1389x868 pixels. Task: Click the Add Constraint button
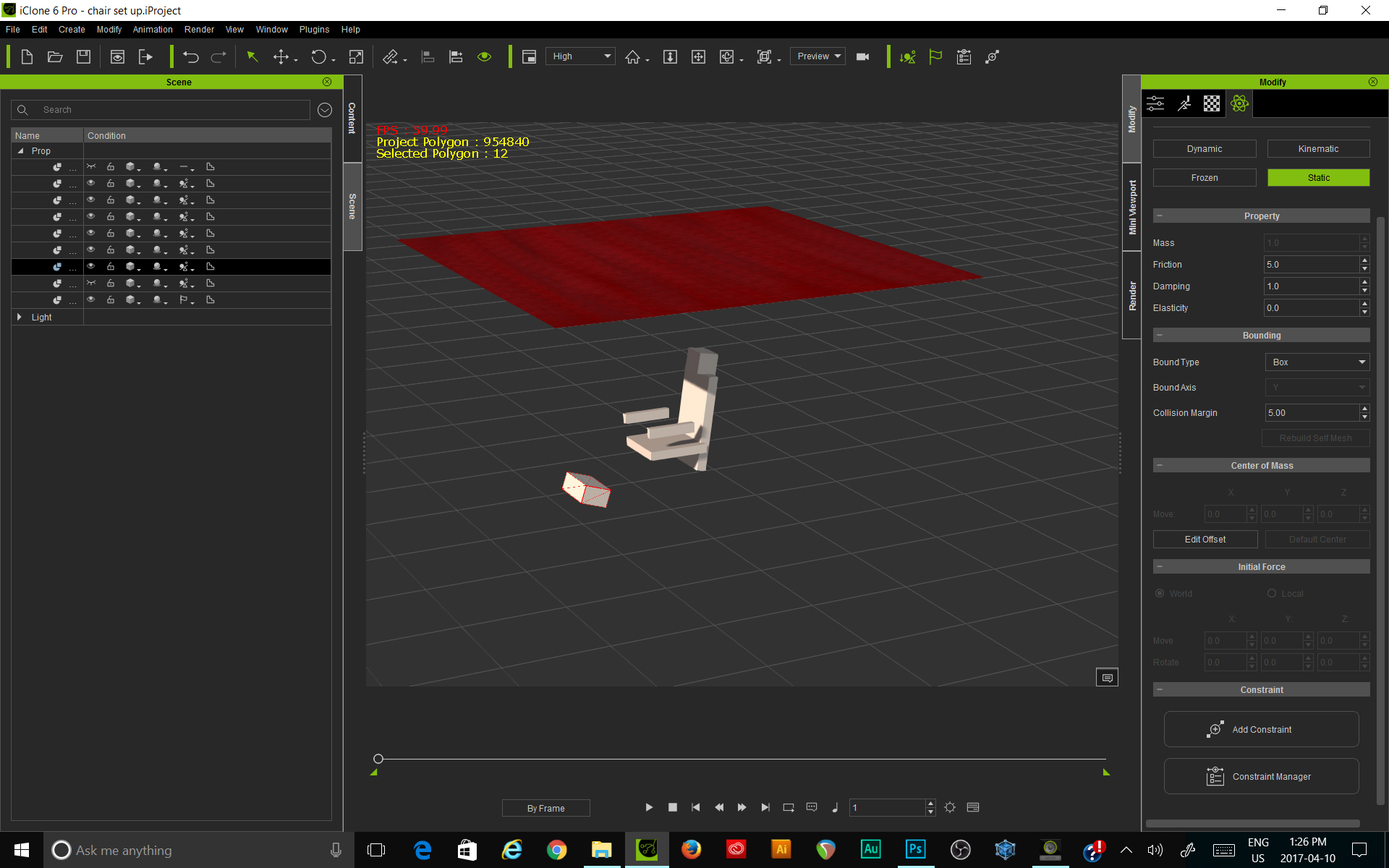[1261, 729]
